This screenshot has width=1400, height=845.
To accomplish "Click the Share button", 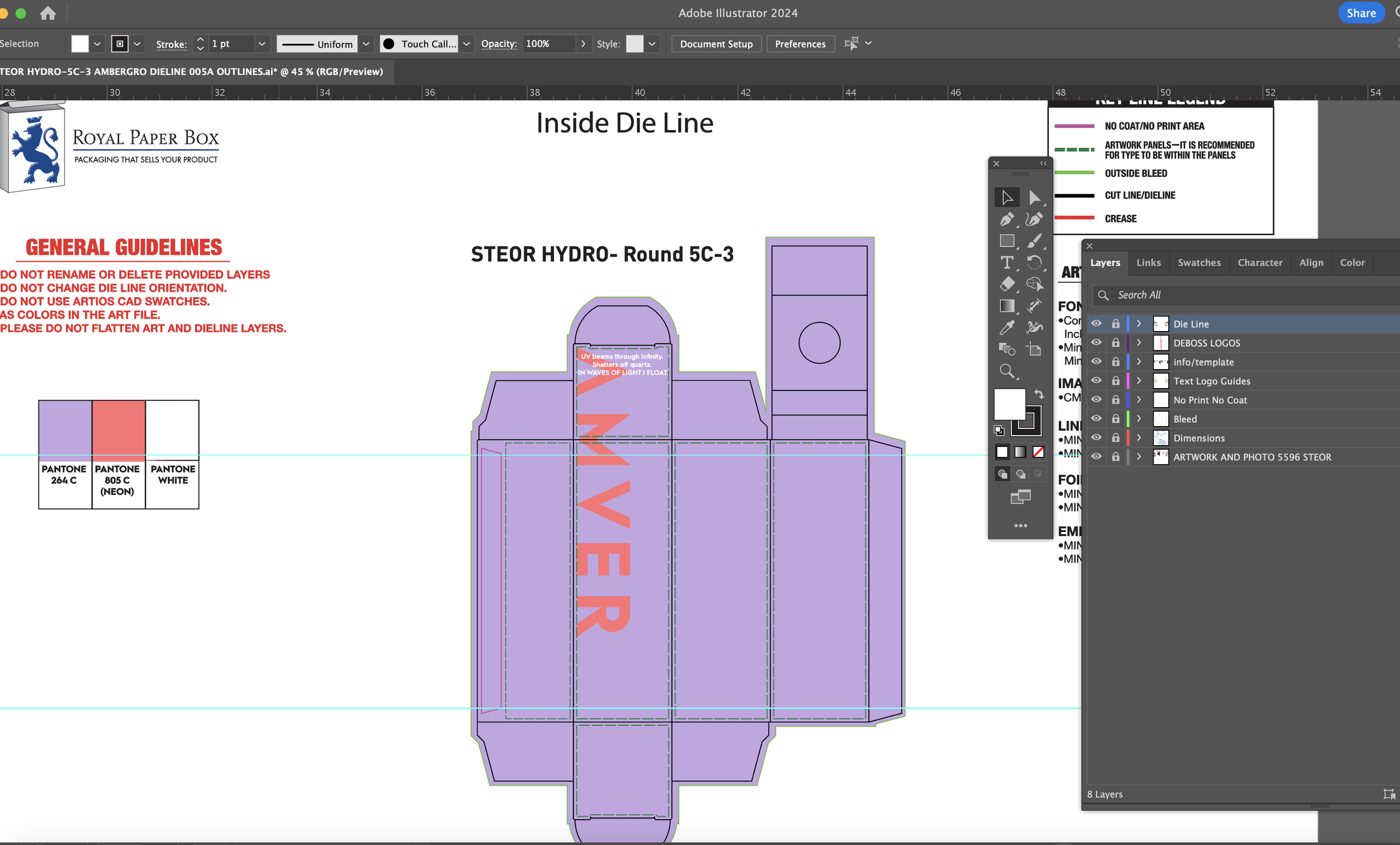I will click(1361, 13).
